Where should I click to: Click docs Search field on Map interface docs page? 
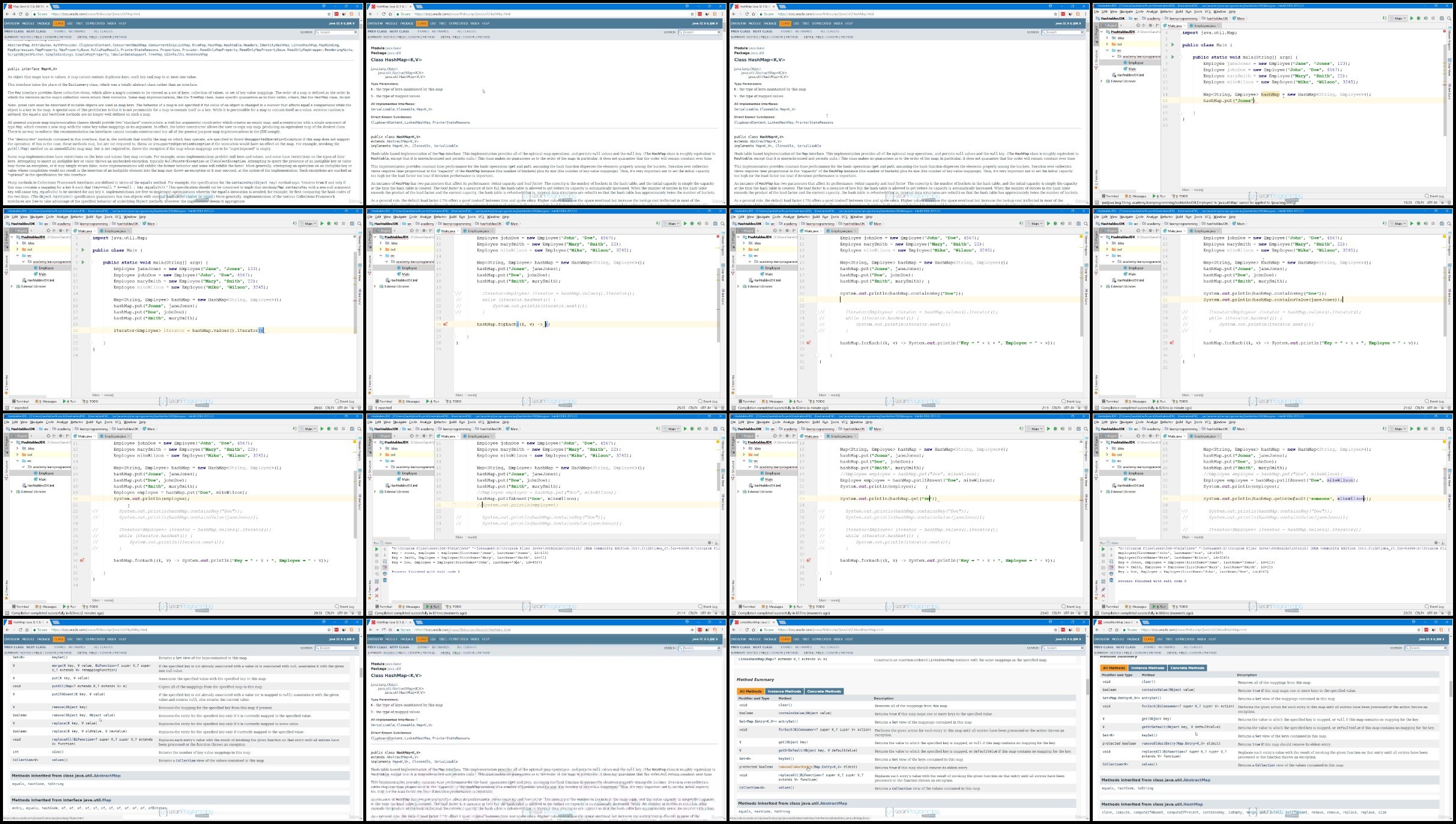pos(337,32)
